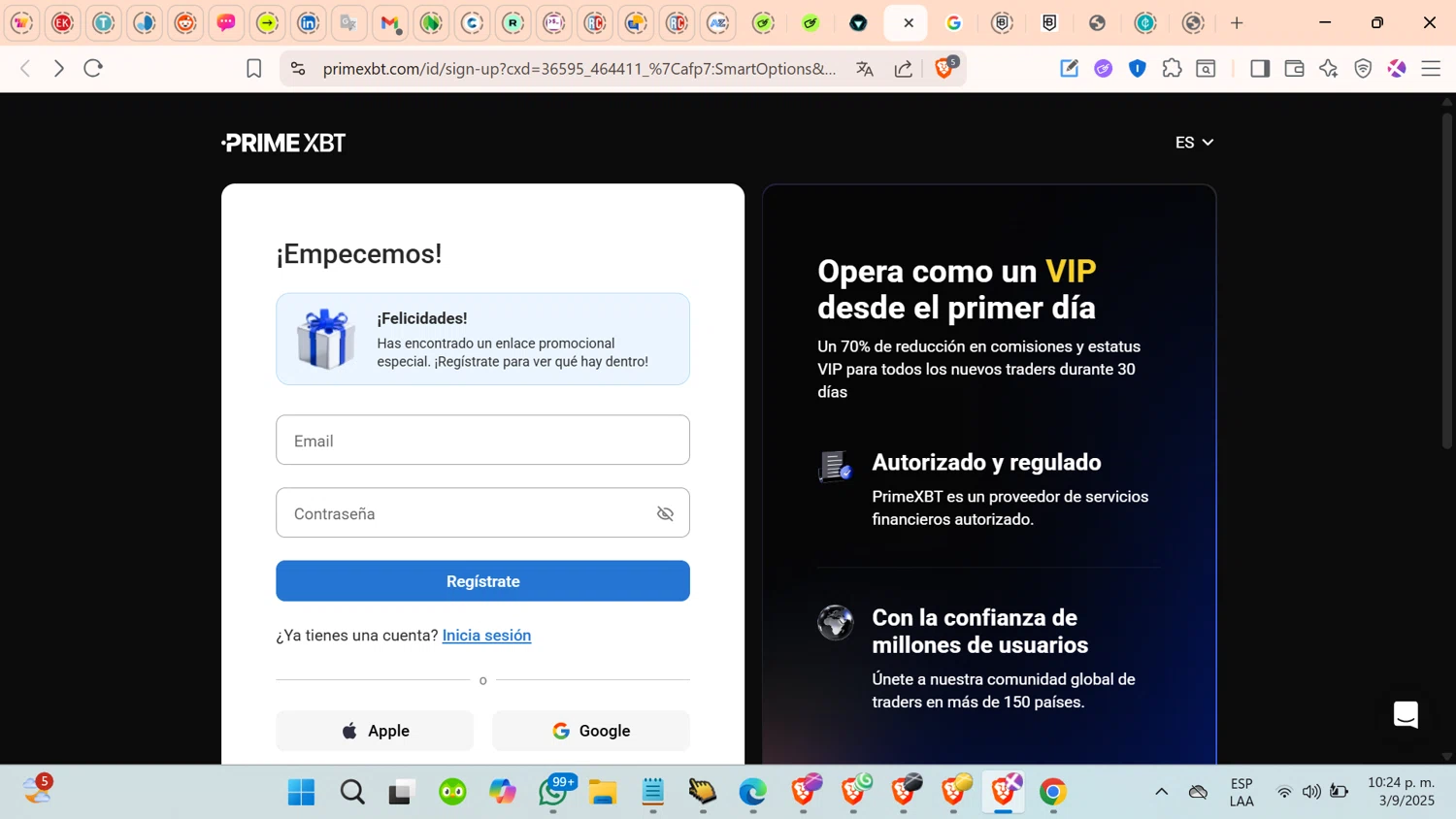This screenshot has width=1456, height=819.
Task: Open the live chat support bubble
Action: click(1406, 715)
